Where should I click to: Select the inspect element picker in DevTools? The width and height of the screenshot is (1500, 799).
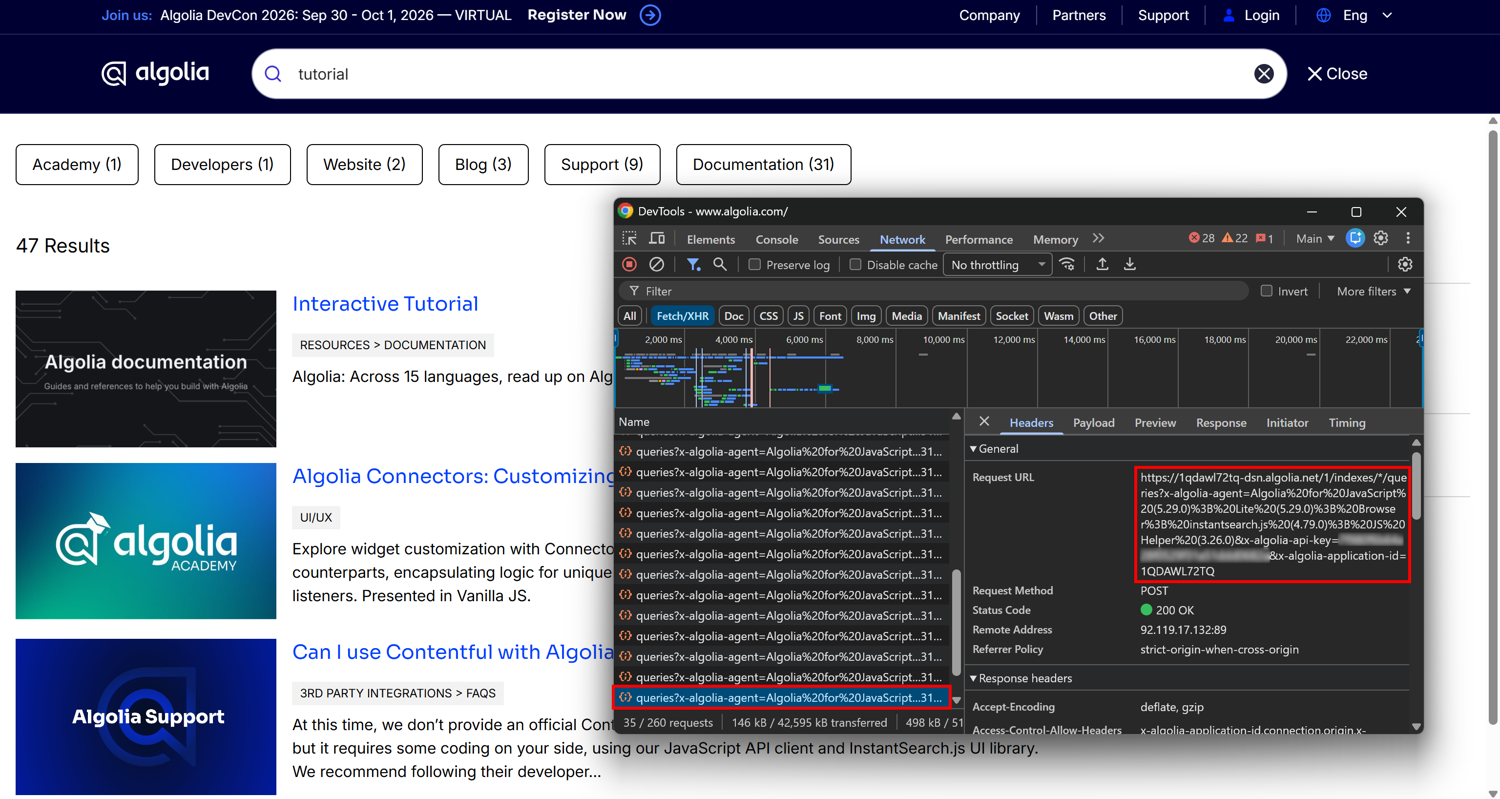click(x=630, y=239)
